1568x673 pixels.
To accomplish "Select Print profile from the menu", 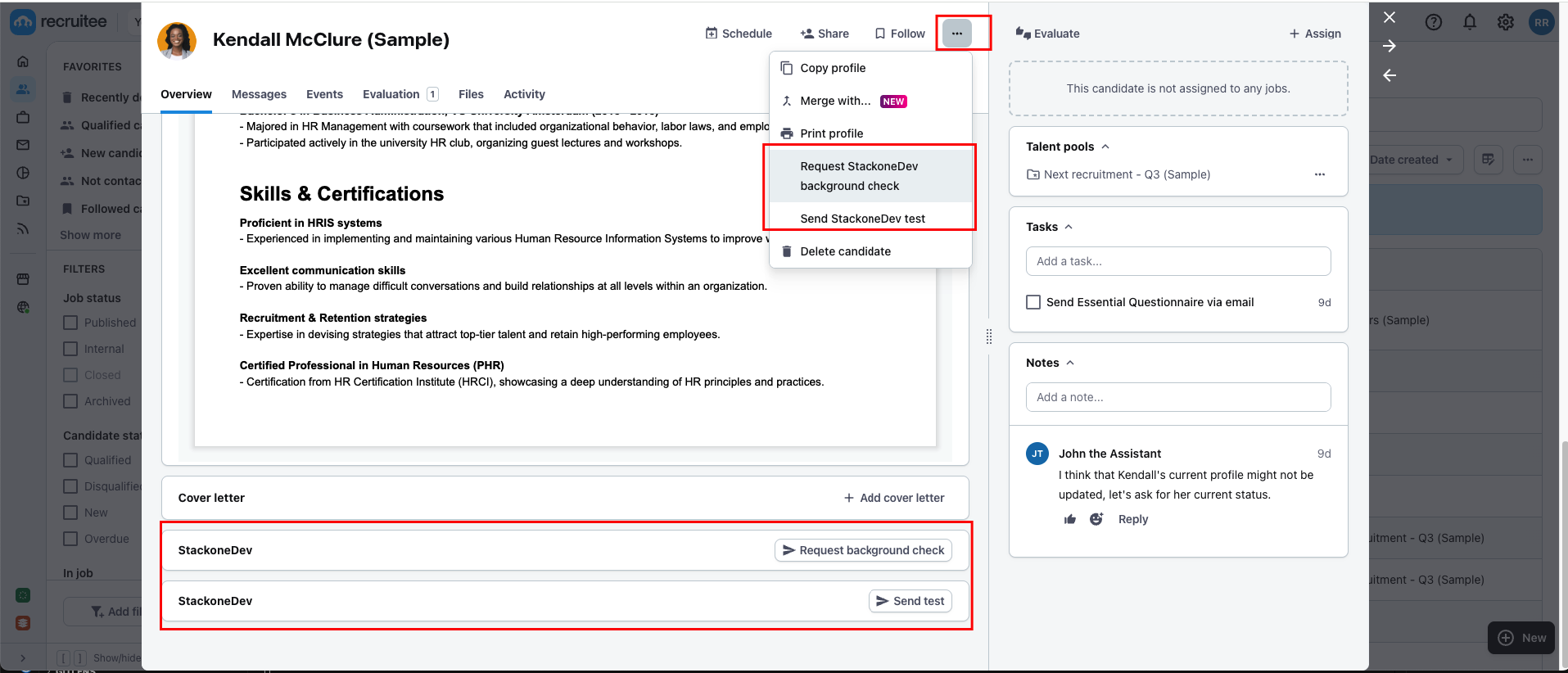I will coord(870,133).
